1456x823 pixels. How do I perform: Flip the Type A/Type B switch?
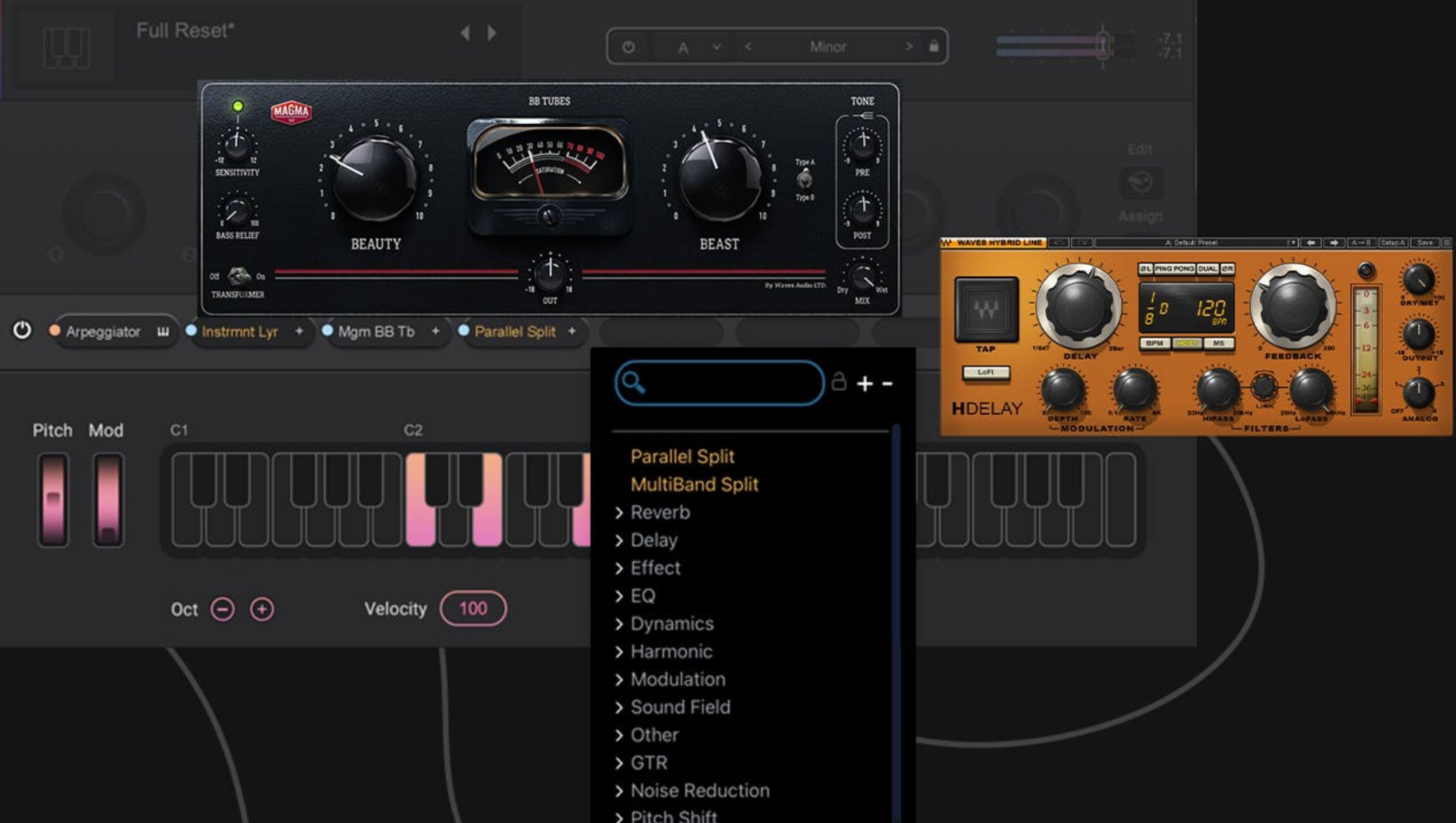click(804, 179)
